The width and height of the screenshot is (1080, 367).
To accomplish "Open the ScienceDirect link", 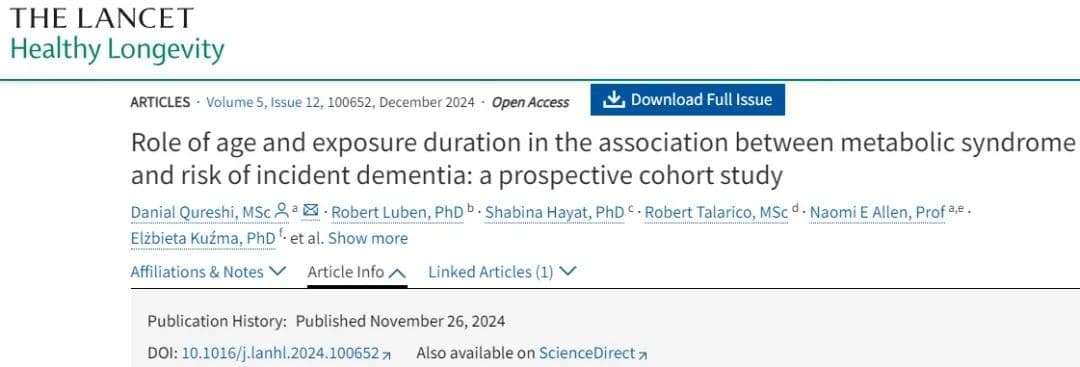I will click(x=587, y=354).
